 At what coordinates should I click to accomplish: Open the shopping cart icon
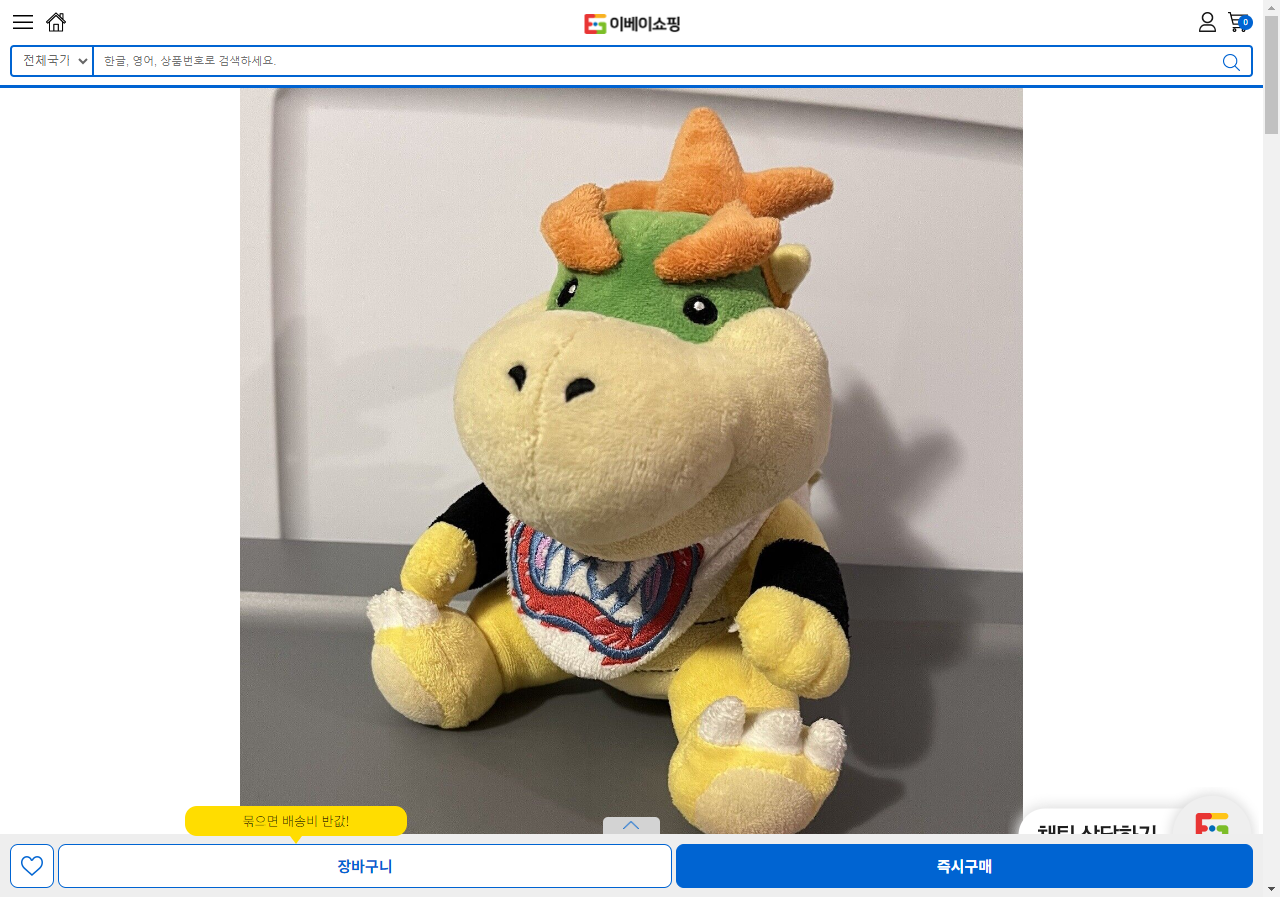tap(1239, 22)
